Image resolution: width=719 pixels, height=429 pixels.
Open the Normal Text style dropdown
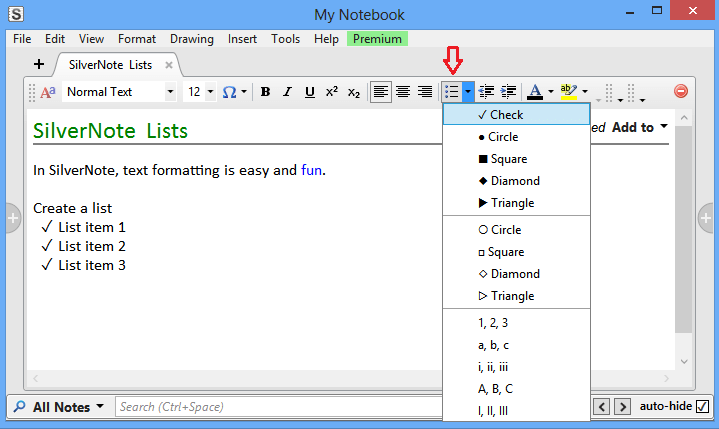tap(170, 92)
